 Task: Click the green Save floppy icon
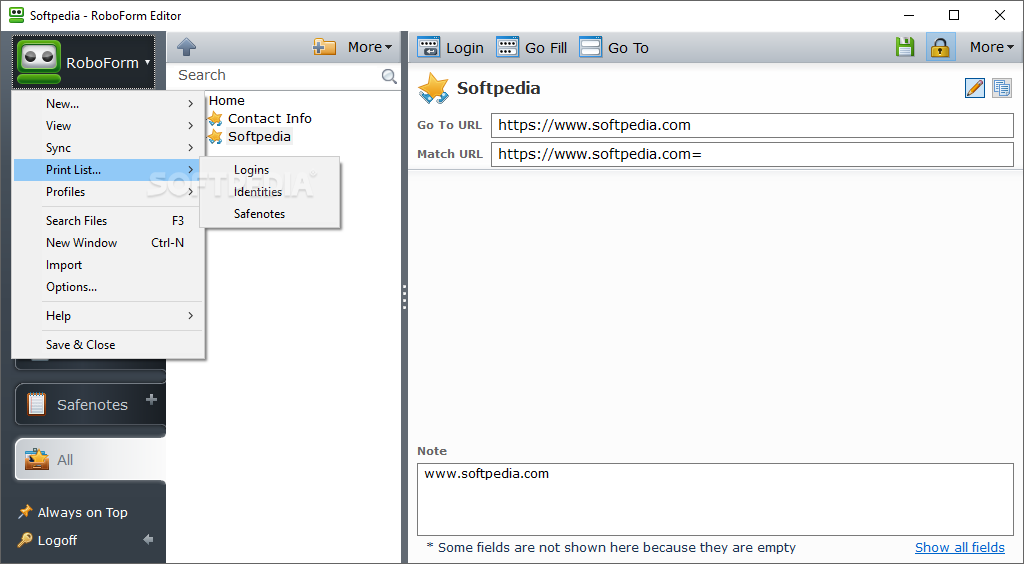click(904, 47)
